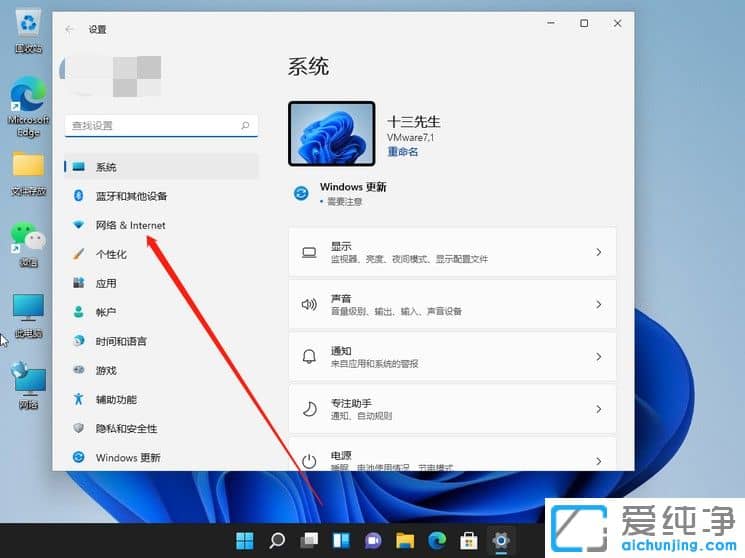Go to 个性化 settings

pyautogui.click(x=111, y=254)
